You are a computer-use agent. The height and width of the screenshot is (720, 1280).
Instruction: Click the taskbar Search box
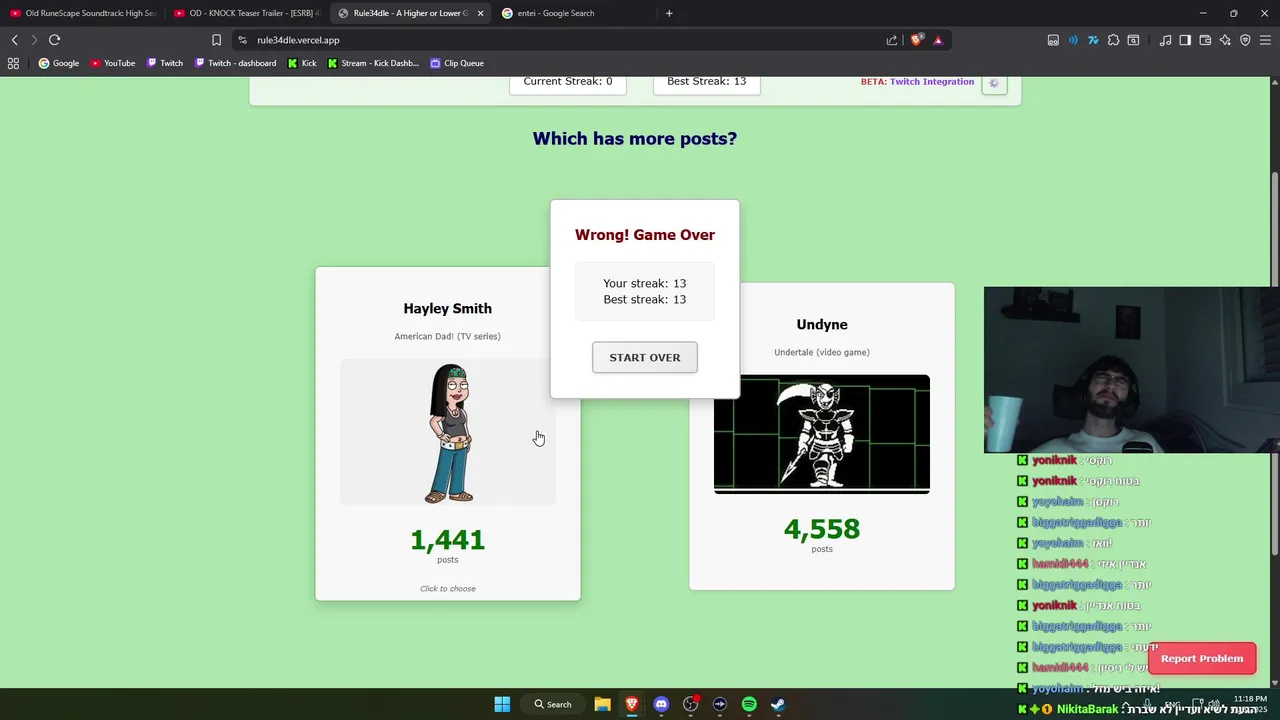pyautogui.click(x=553, y=704)
